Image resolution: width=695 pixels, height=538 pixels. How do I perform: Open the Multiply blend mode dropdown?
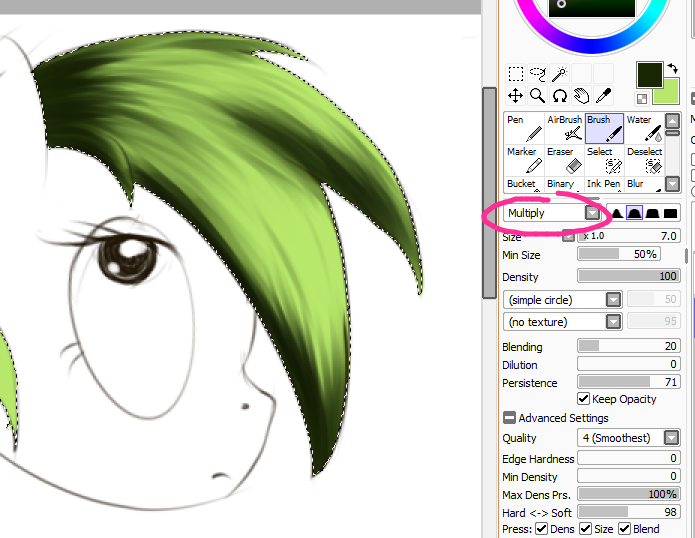tap(592, 213)
